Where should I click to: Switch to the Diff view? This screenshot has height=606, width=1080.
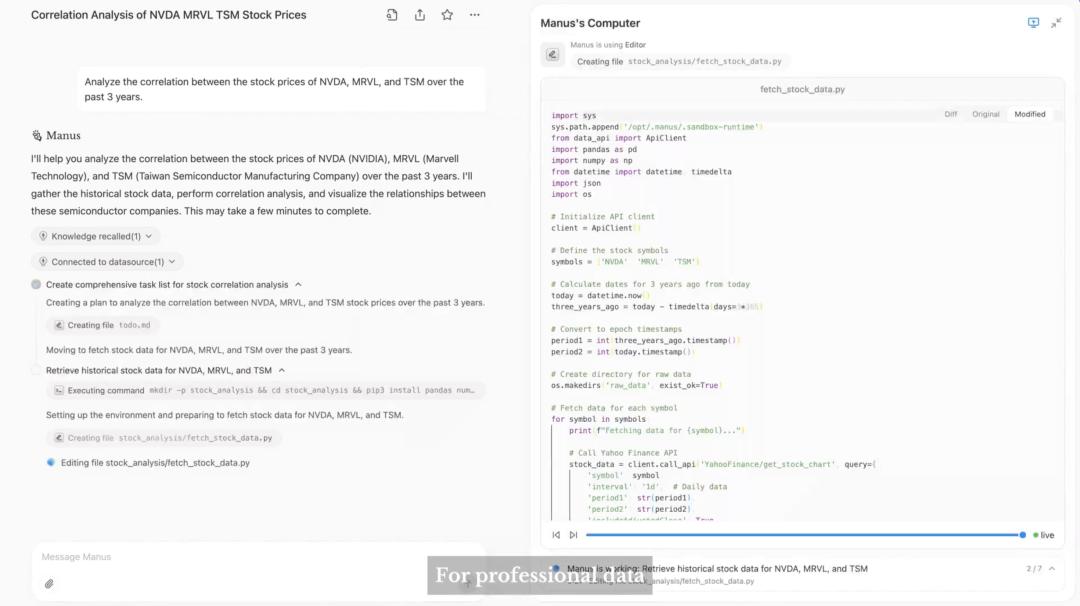[950, 114]
